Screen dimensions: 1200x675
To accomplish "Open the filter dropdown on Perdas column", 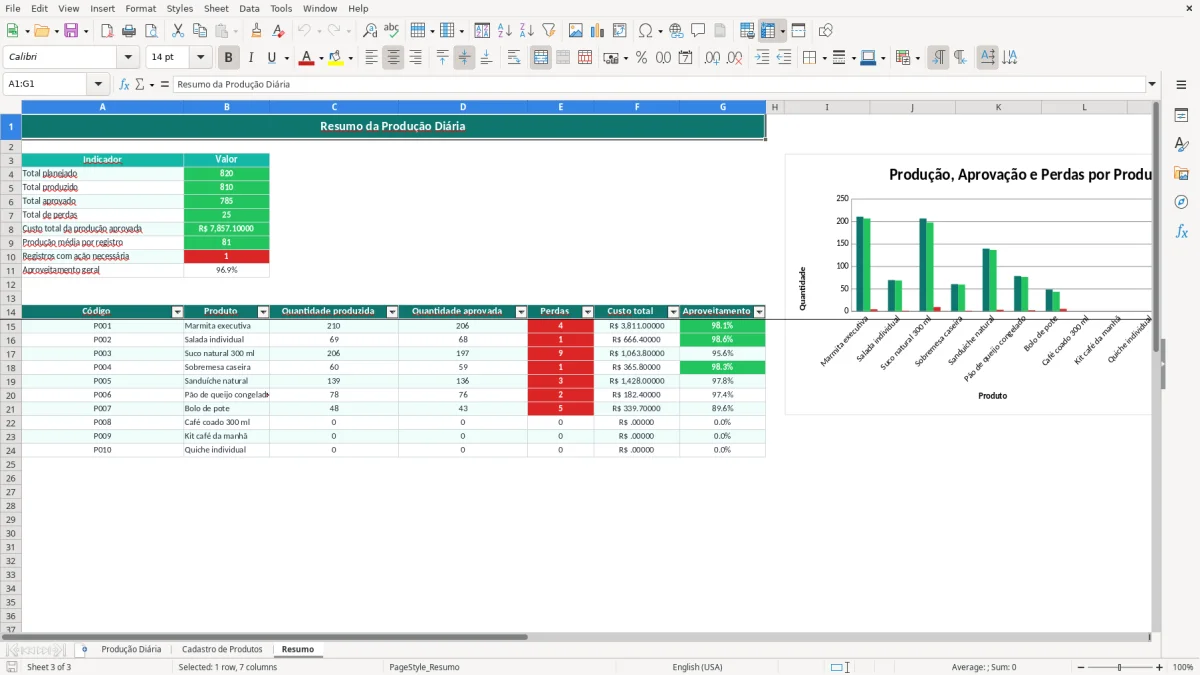I will [x=588, y=312].
